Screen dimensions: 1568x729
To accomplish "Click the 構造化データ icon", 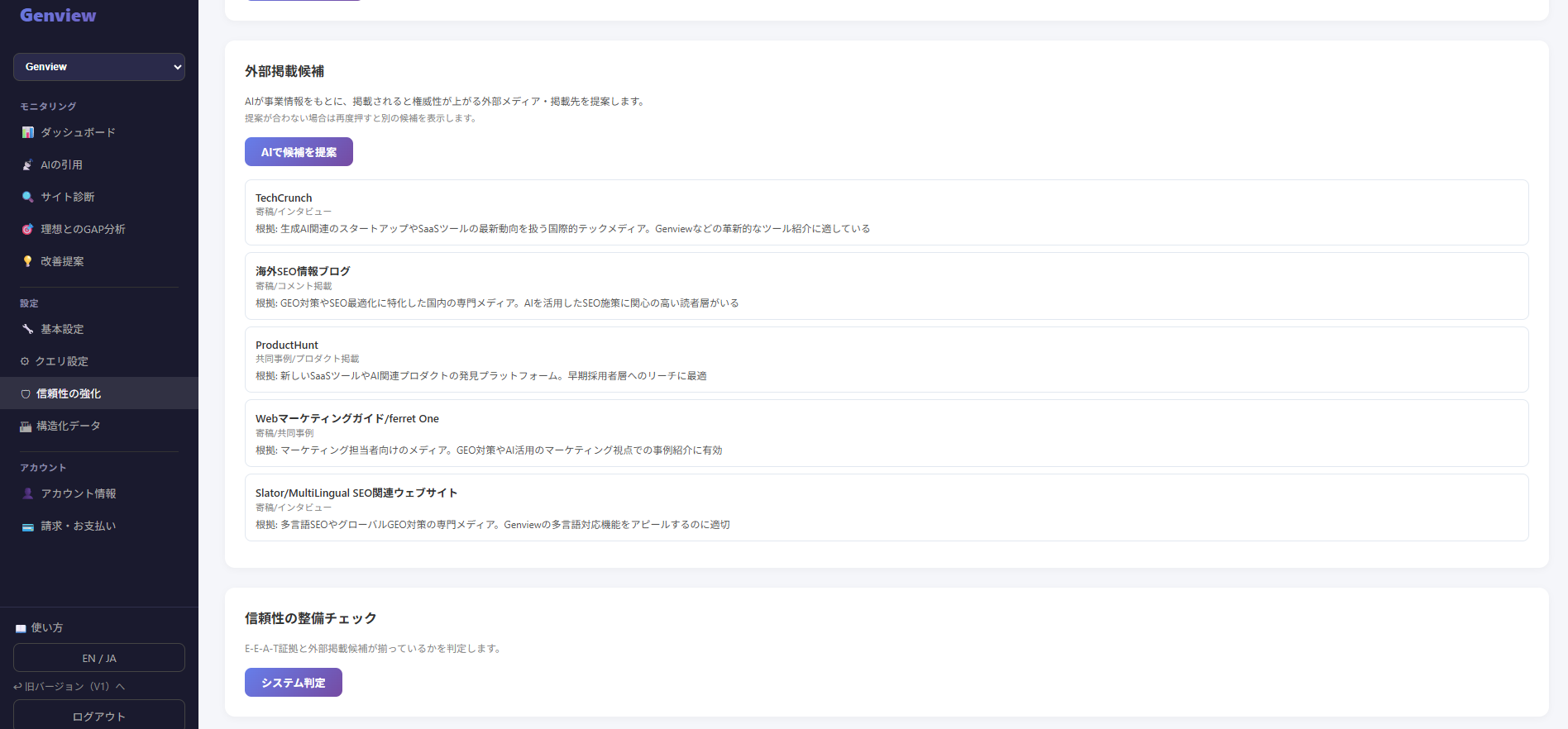I will (x=26, y=426).
